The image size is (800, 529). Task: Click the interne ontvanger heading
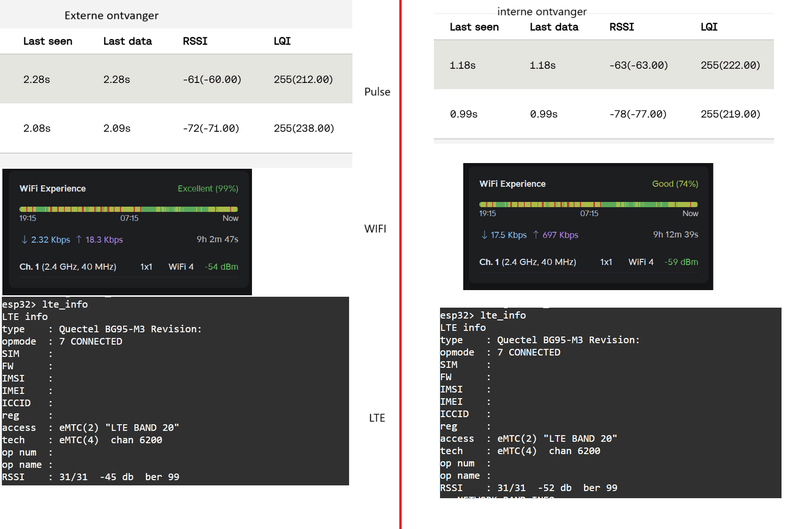point(542,11)
